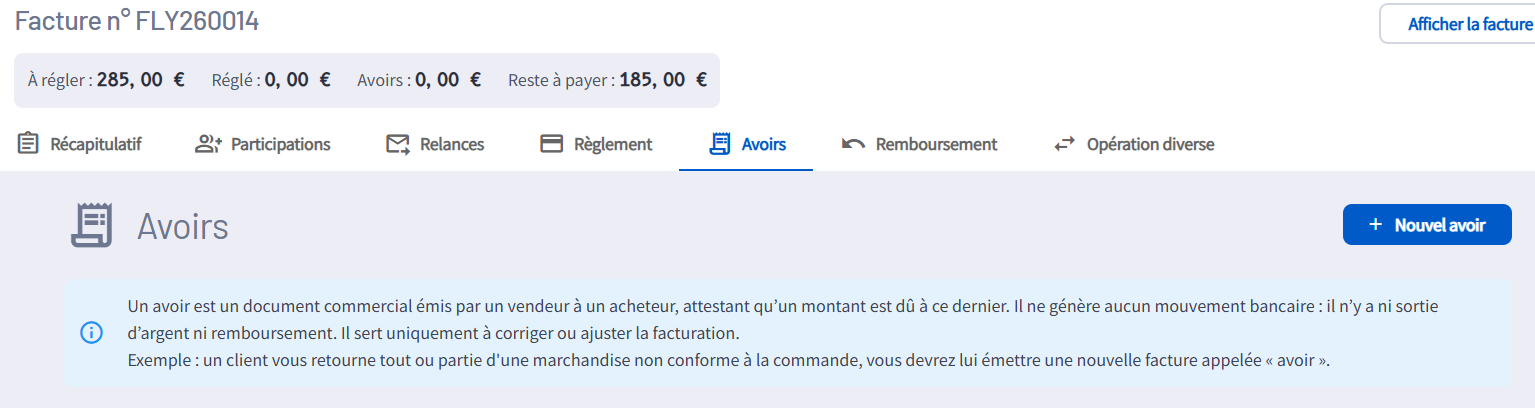Click the info icon in the blue banner

[x=91, y=333]
